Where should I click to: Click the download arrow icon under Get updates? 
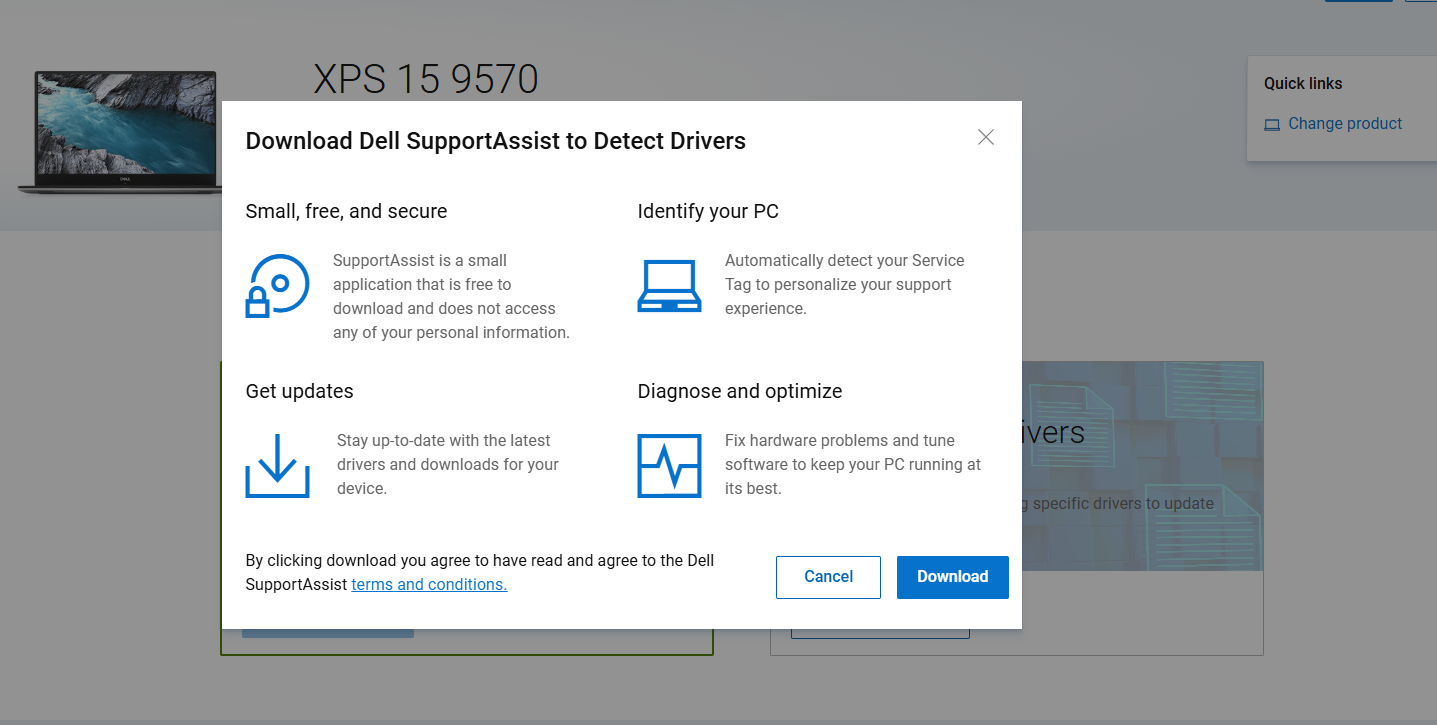[x=277, y=466]
